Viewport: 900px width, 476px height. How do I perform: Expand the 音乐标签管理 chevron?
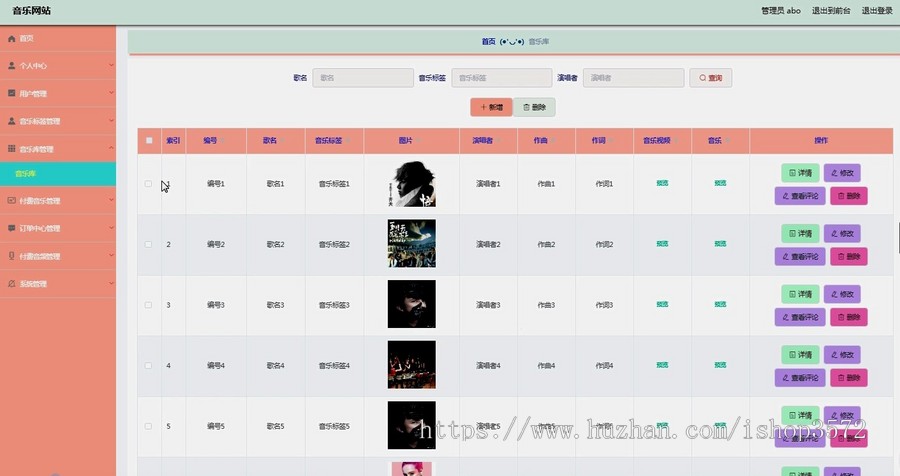[111, 121]
